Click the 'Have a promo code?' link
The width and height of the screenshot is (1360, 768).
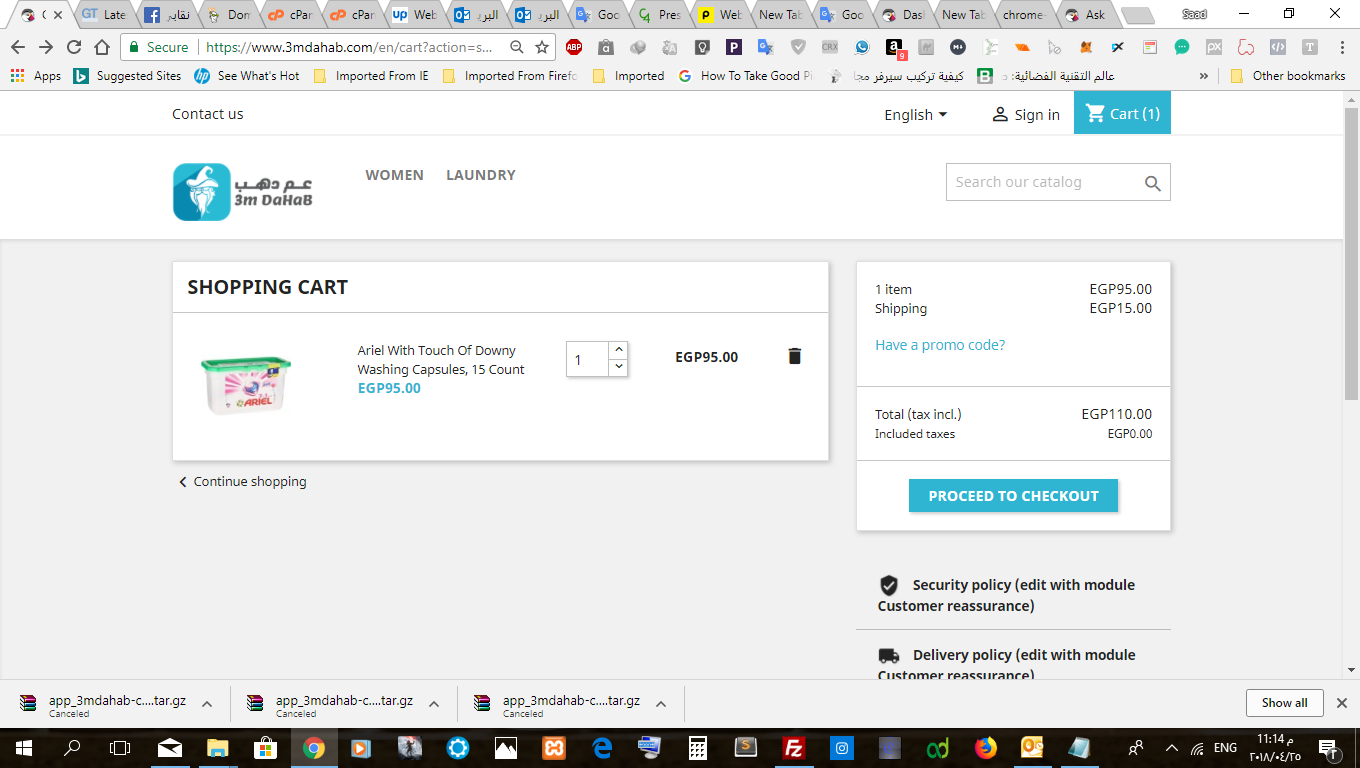point(940,345)
